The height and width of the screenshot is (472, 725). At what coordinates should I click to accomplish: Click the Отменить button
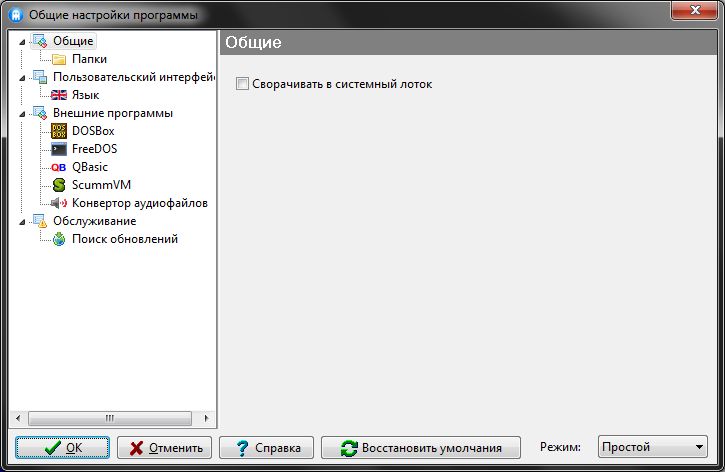tap(165, 447)
